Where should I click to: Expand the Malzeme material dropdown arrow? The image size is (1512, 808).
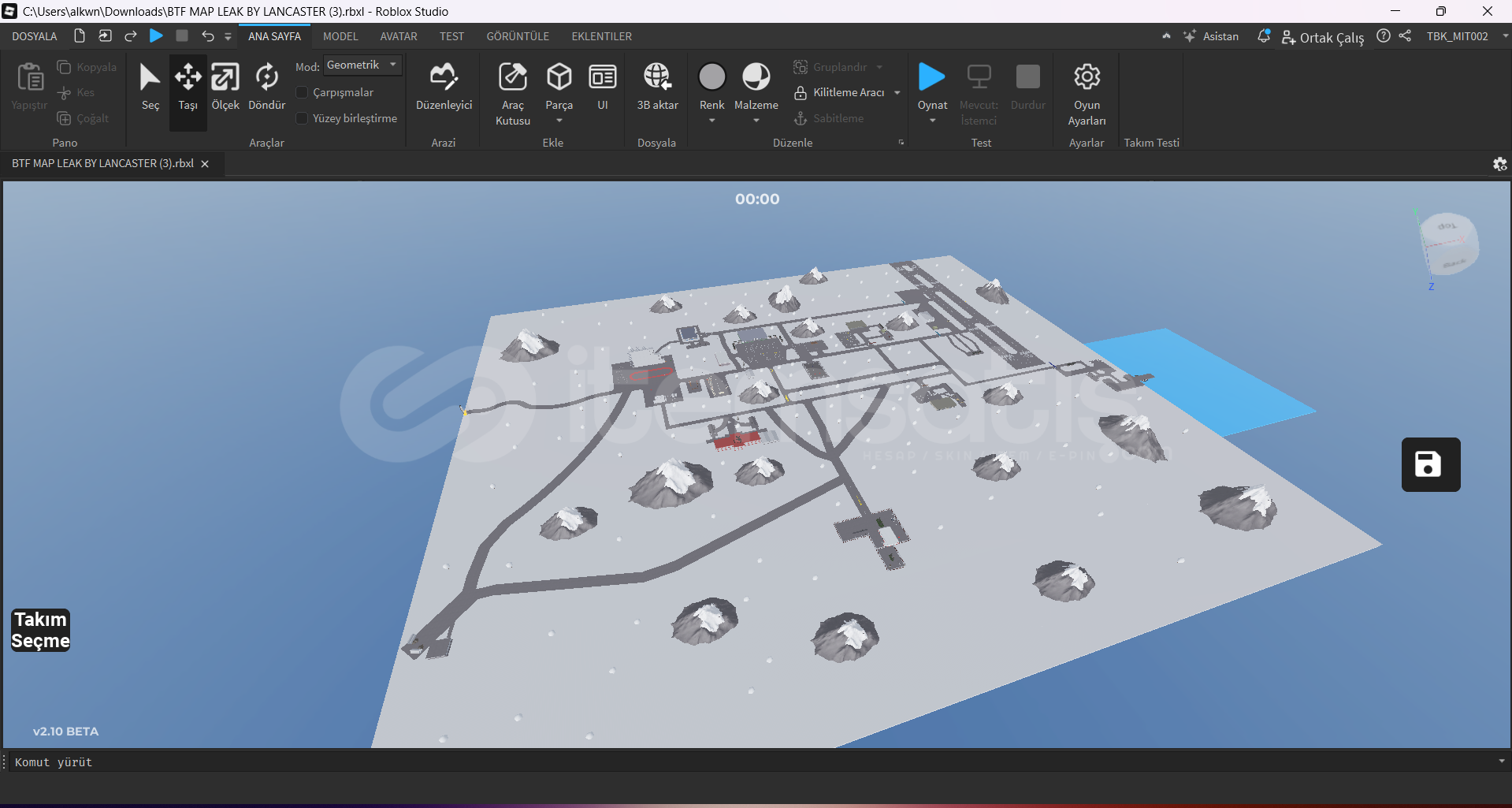[756, 121]
